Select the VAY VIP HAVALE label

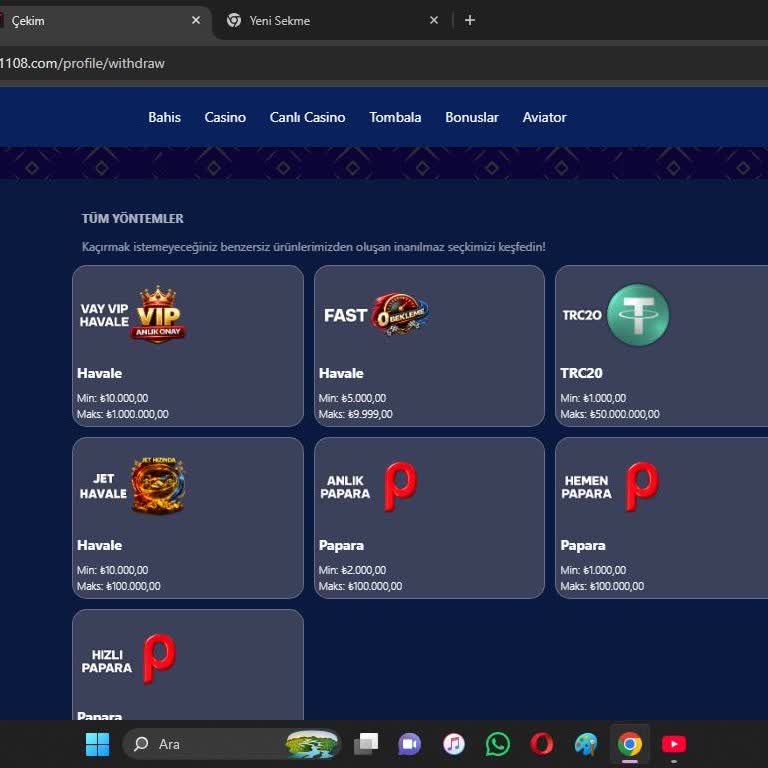coord(104,315)
